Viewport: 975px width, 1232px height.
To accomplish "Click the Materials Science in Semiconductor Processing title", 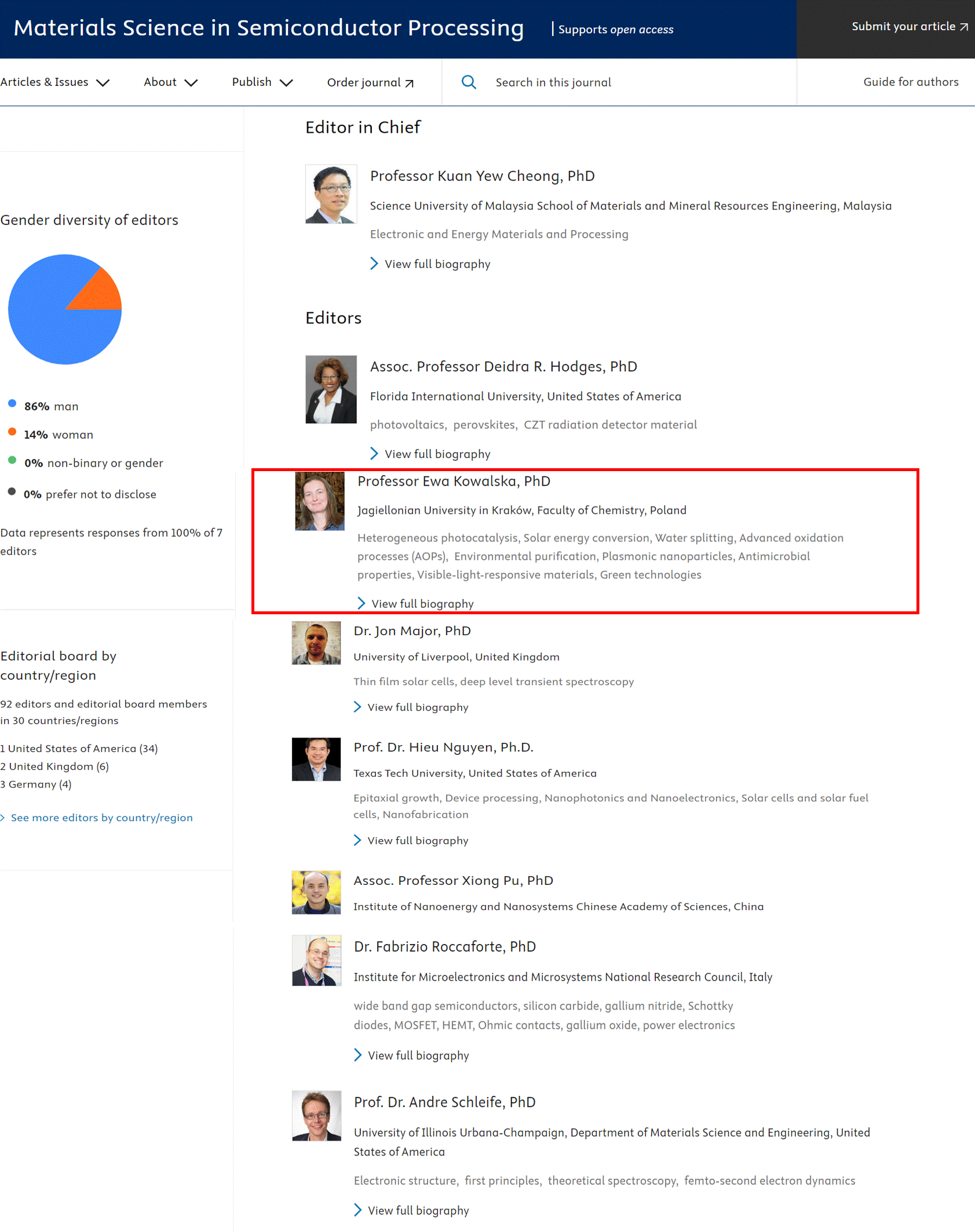I will (x=269, y=28).
